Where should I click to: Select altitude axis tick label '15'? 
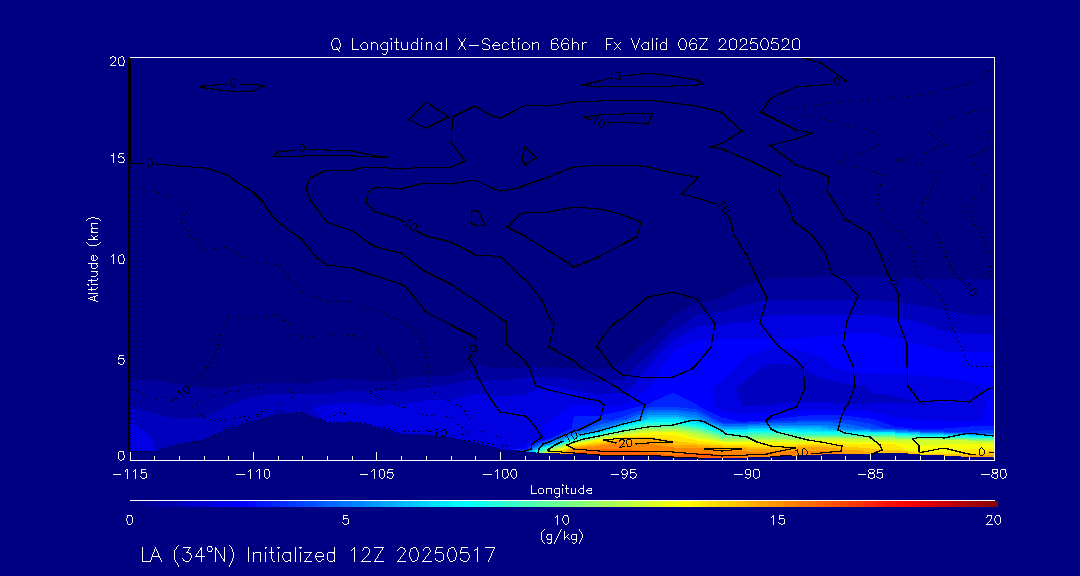(x=118, y=159)
